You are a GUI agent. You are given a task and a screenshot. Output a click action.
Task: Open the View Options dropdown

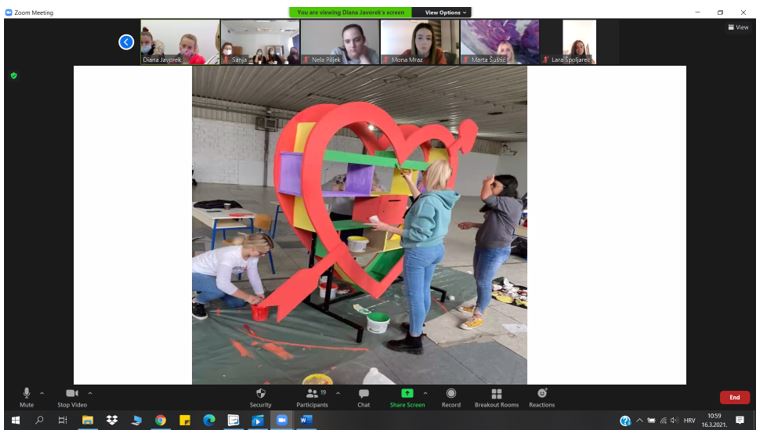(445, 12)
